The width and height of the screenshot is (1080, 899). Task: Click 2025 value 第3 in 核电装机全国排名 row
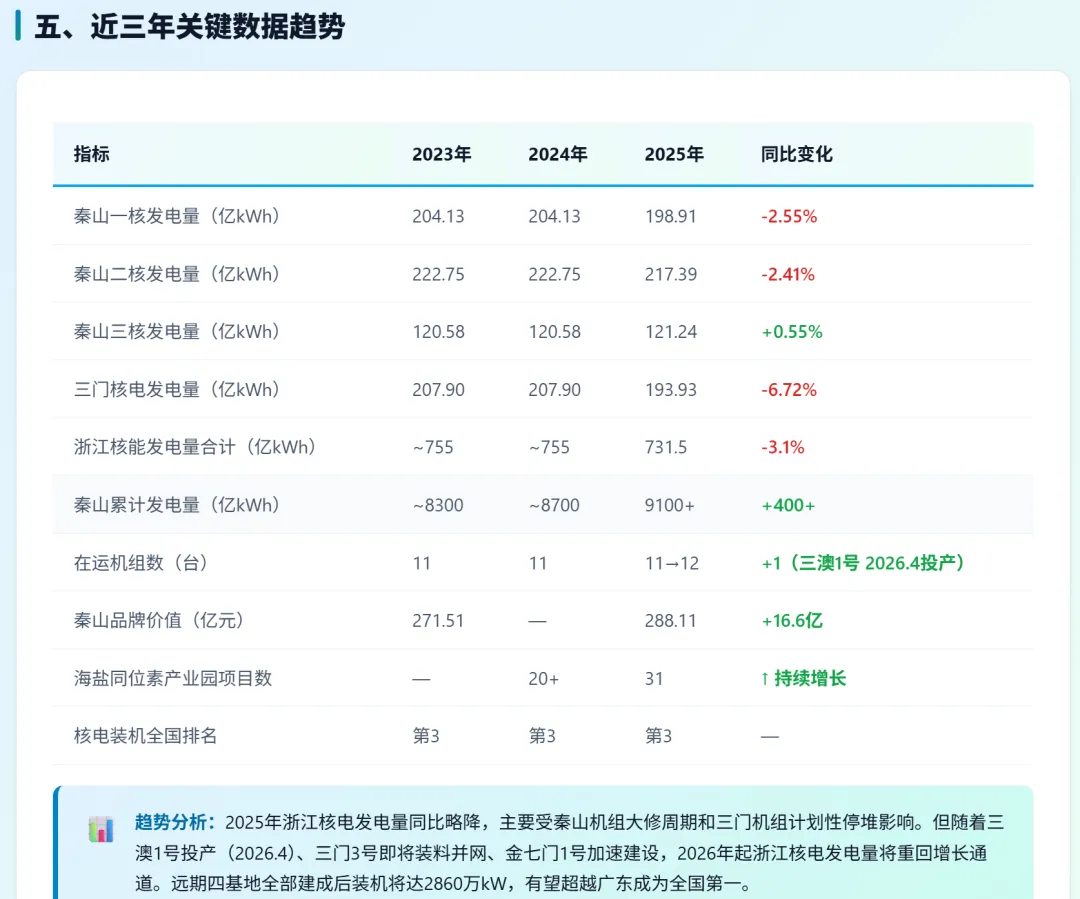[658, 736]
